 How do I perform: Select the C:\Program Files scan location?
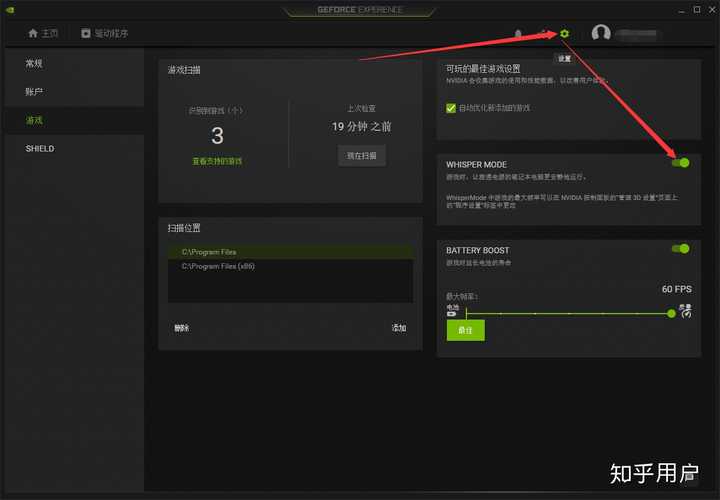[x=290, y=252]
